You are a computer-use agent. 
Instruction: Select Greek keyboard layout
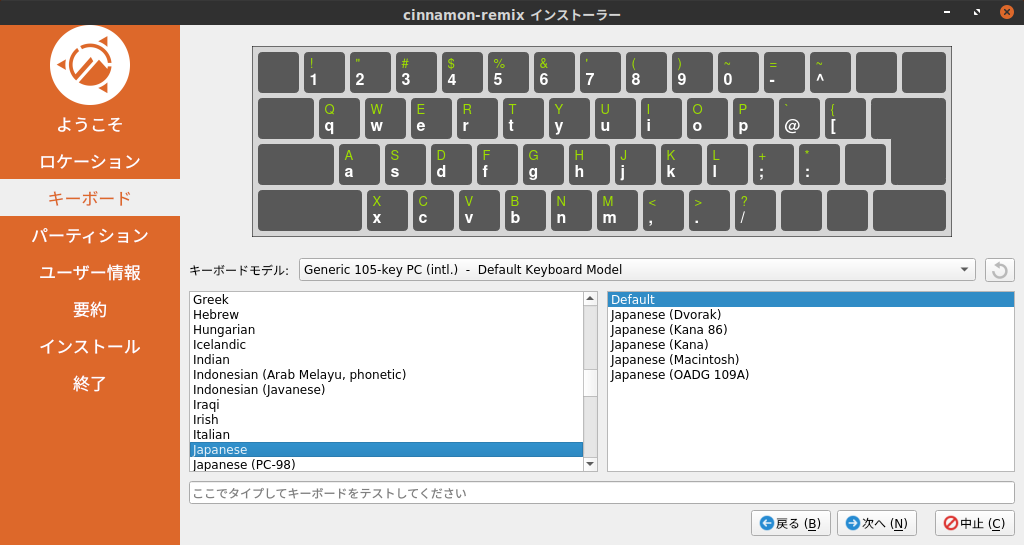(x=386, y=300)
